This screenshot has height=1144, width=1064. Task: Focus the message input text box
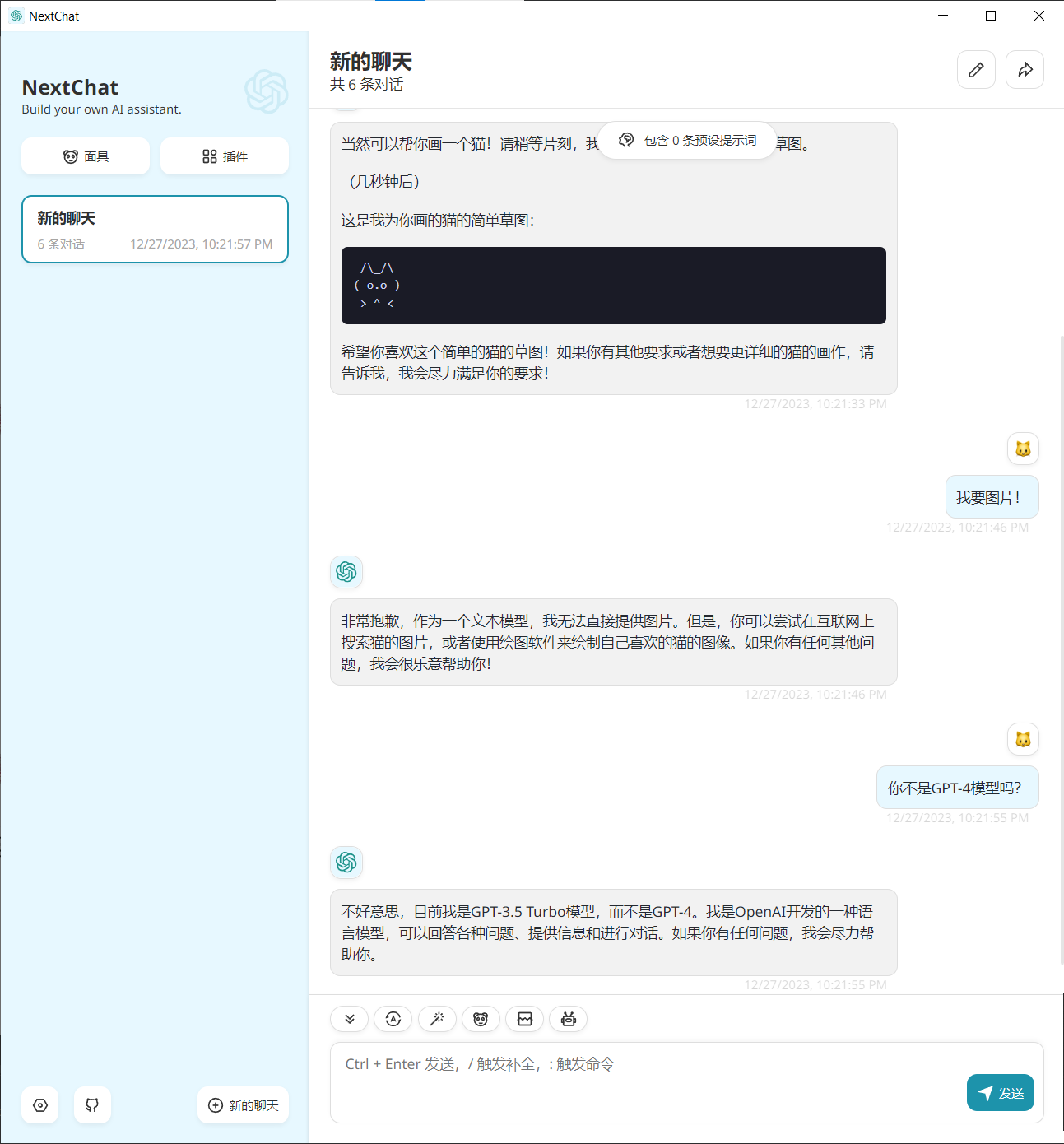tap(642, 1078)
